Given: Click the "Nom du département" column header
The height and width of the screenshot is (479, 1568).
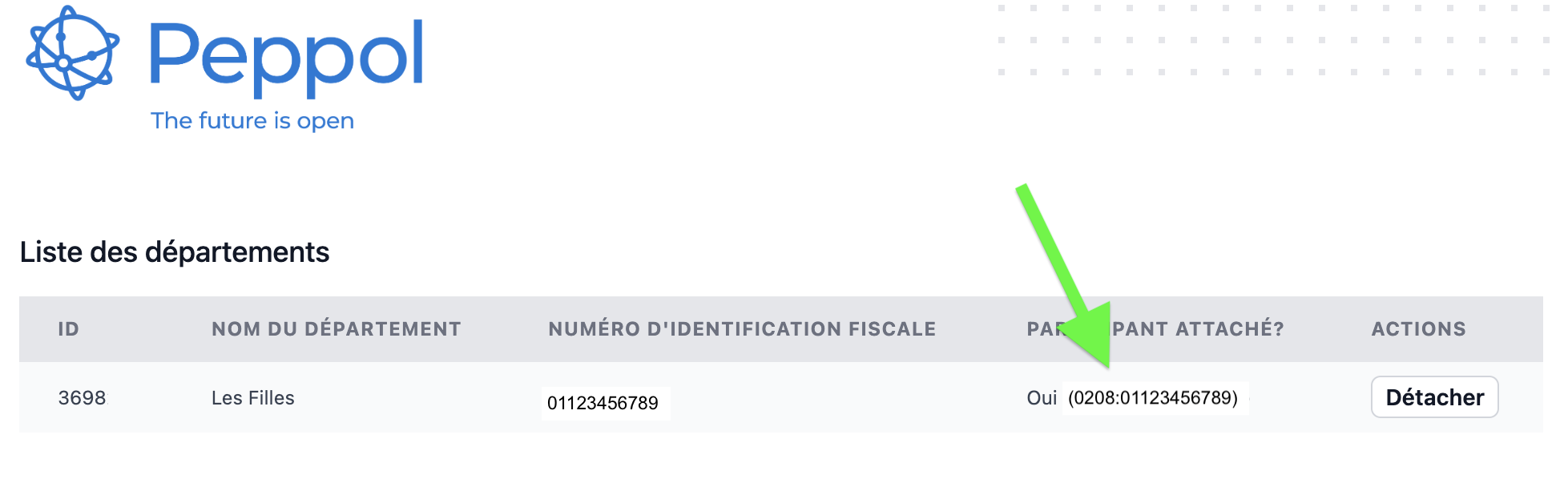Looking at the screenshot, I should tap(336, 329).
